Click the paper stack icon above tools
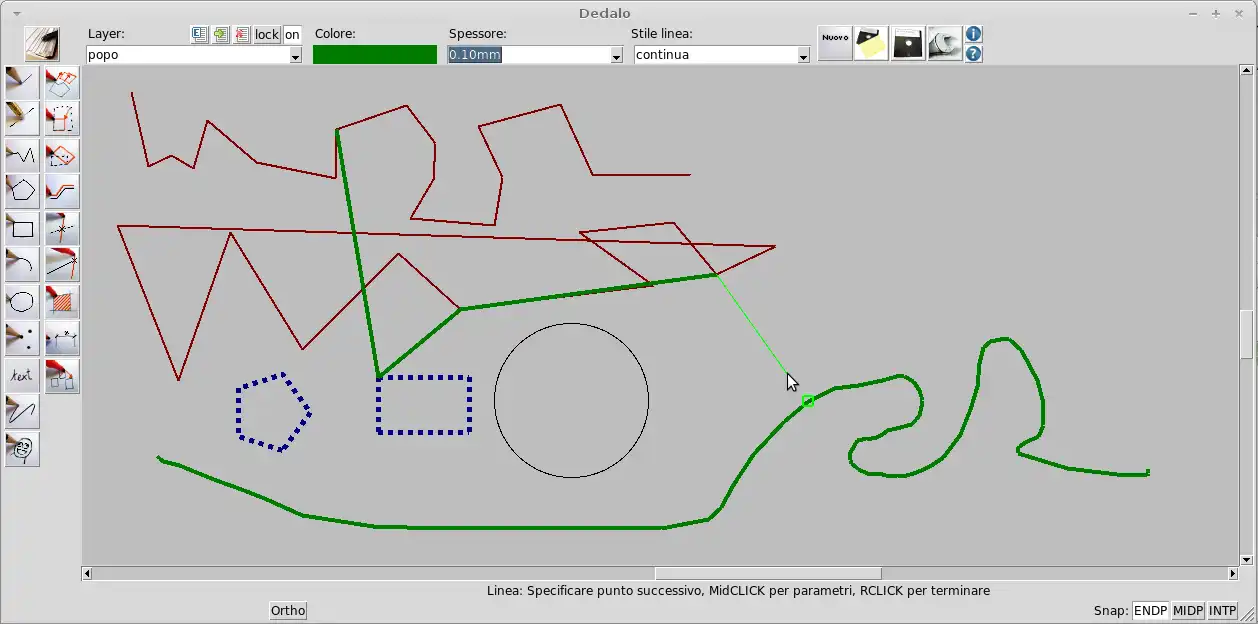 (x=42, y=44)
